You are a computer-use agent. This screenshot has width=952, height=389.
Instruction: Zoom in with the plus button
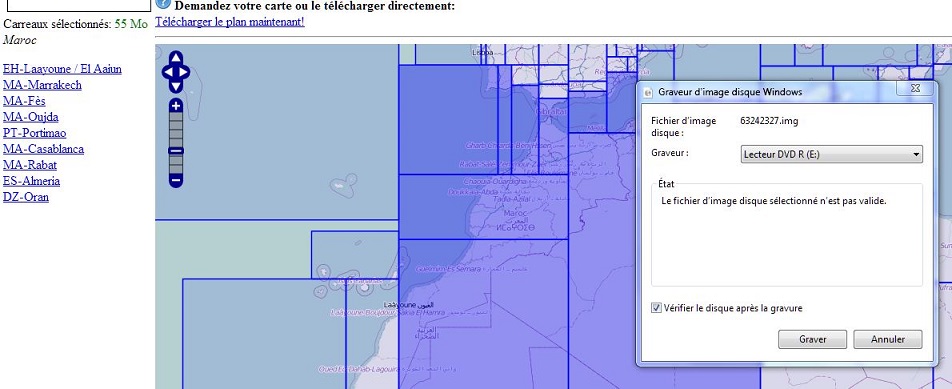pos(176,106)
